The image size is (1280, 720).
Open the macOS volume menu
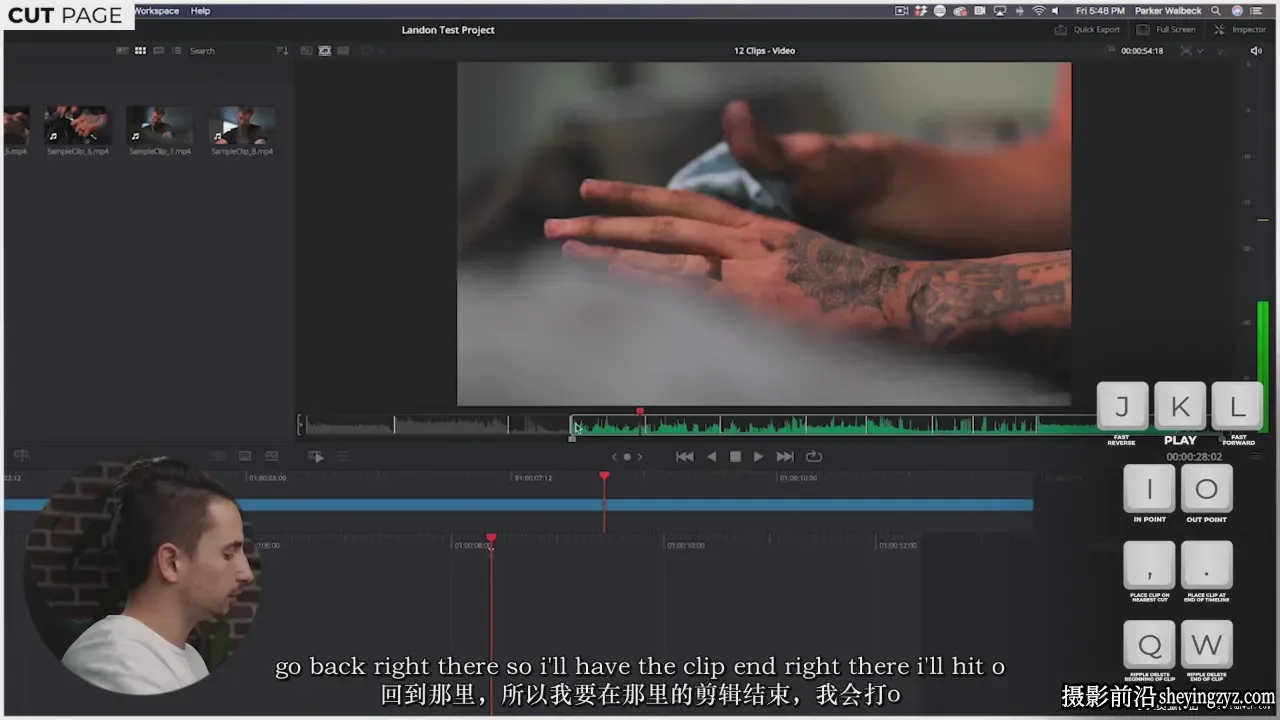pyautogui.click(x=1058, y=11)
